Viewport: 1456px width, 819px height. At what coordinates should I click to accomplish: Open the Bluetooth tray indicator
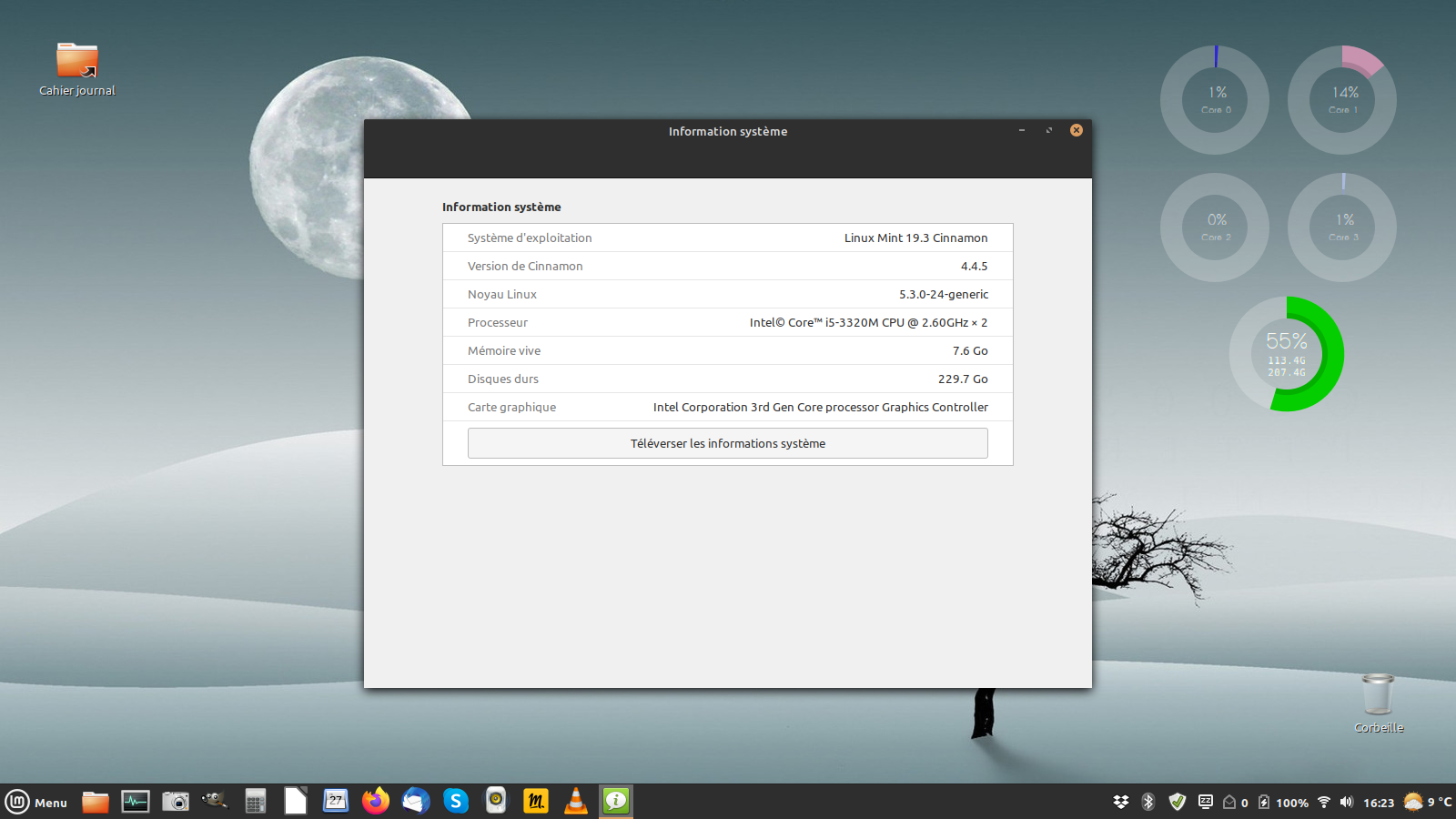[x=1148, y=802]
